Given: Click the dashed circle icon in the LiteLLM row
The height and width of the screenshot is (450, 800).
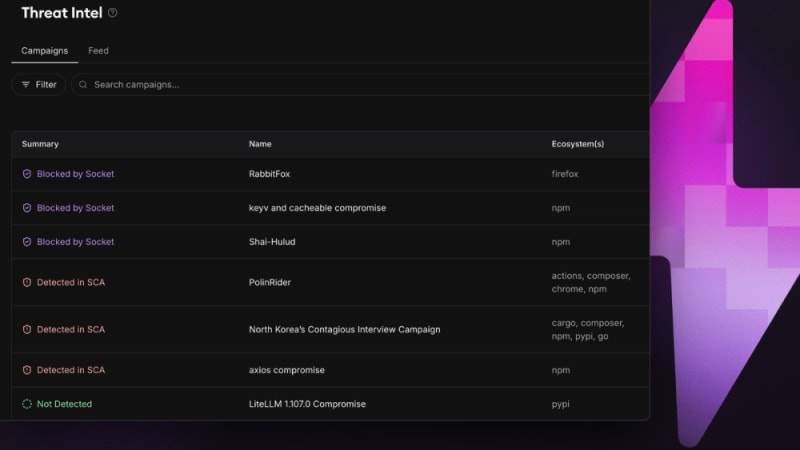Looking at the screenshot, I should tap(27, 404).
